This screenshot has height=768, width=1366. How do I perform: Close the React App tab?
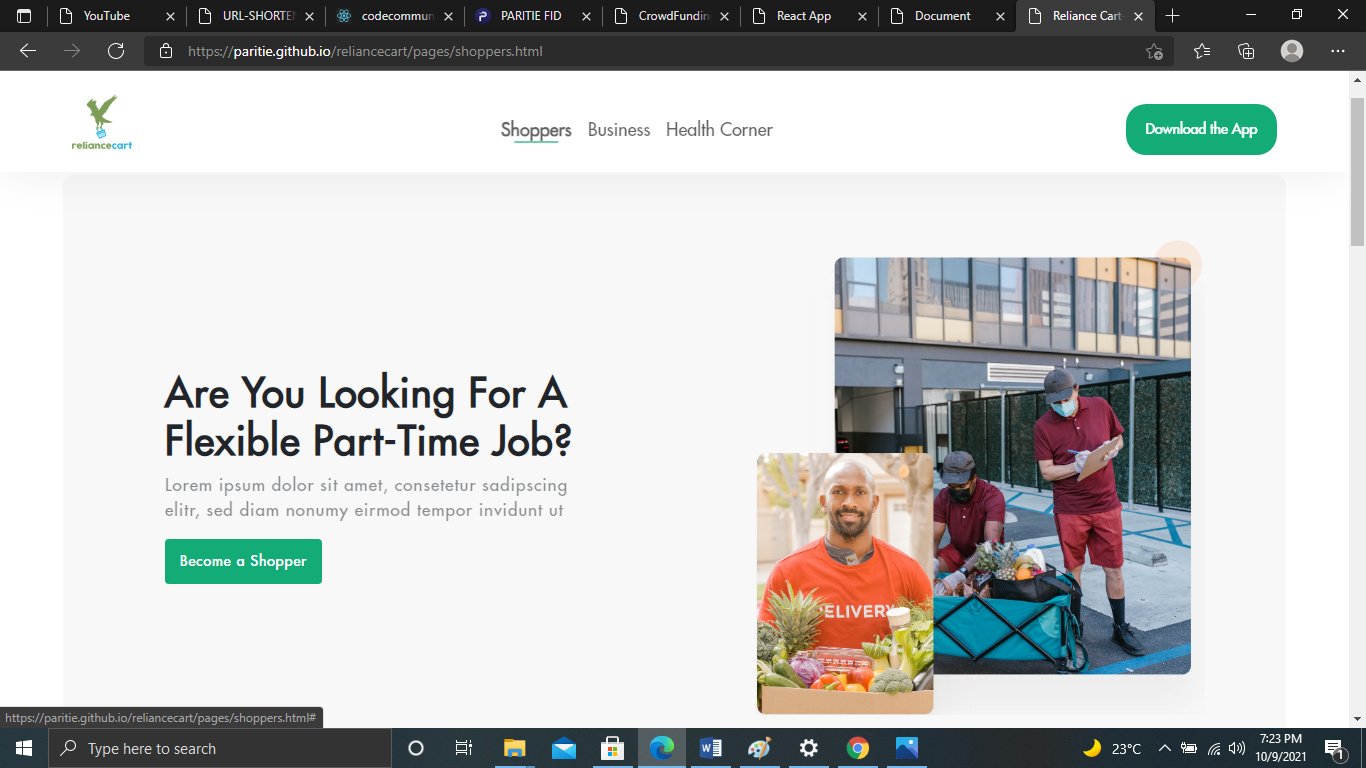pos(862,16)
